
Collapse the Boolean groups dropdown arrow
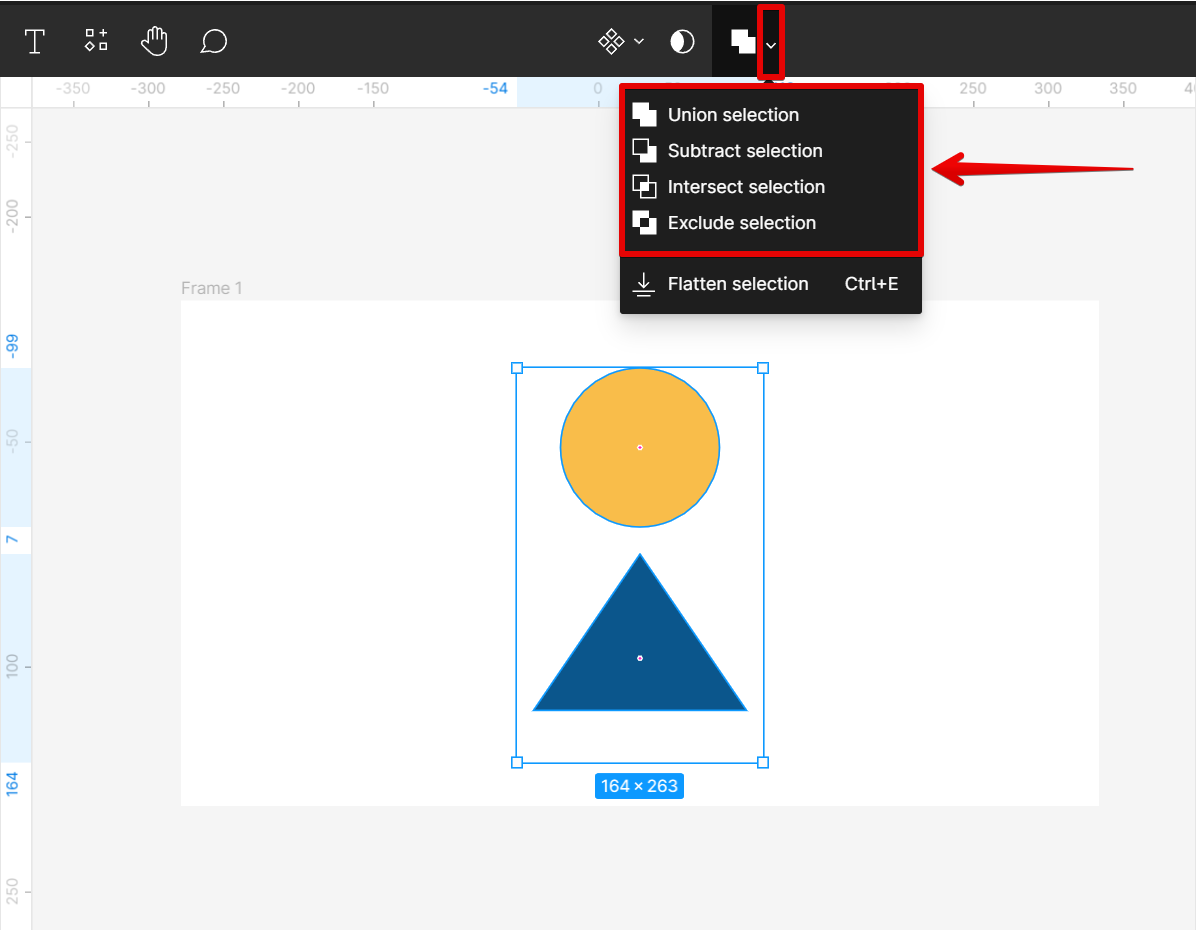point(771,43)
